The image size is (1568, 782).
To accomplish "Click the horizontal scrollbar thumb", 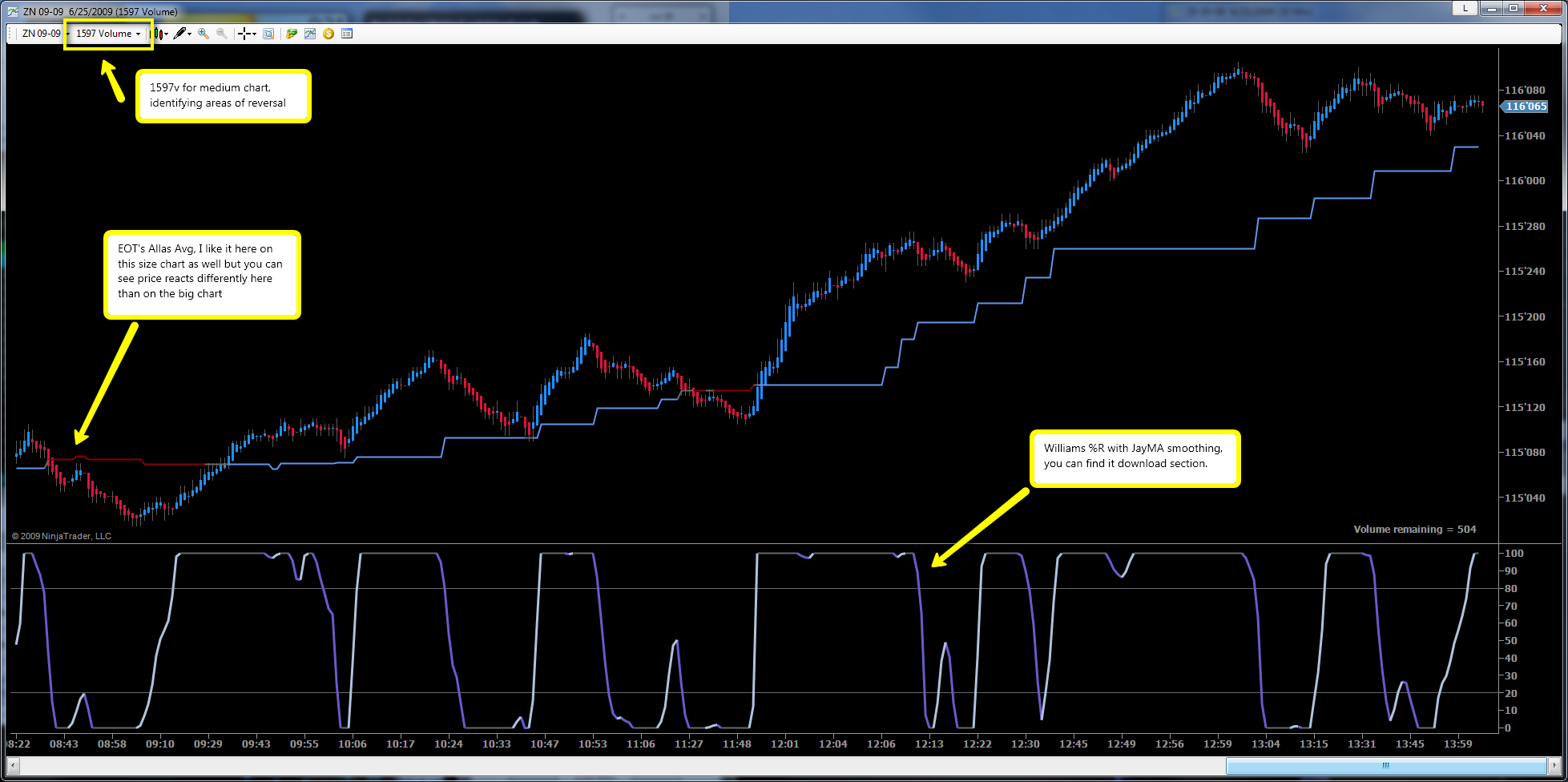I will tap(1385, 765).
